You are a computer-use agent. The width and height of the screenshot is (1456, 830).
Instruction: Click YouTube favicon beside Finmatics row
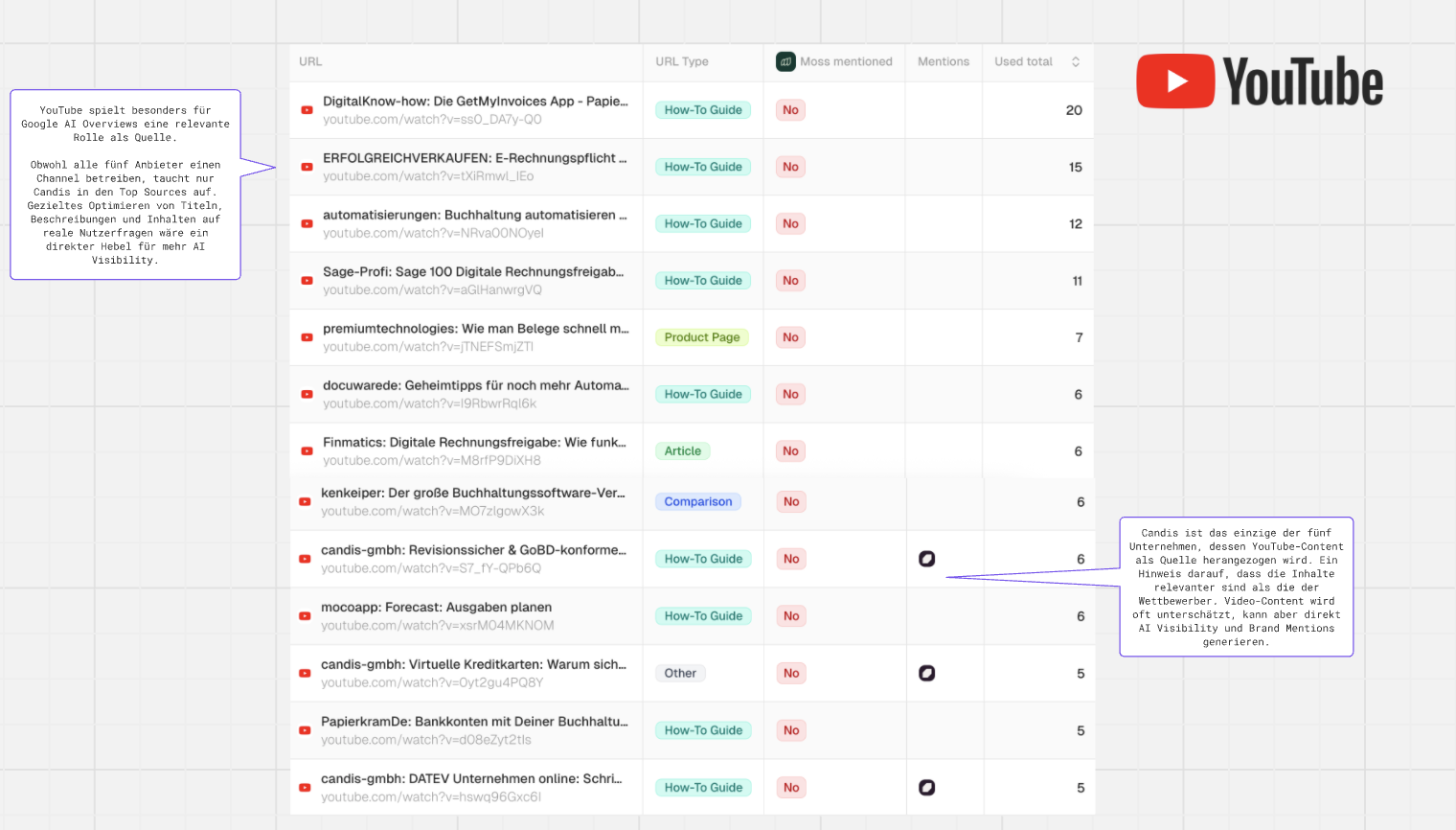pyautogui.click(x=307, y=451)
